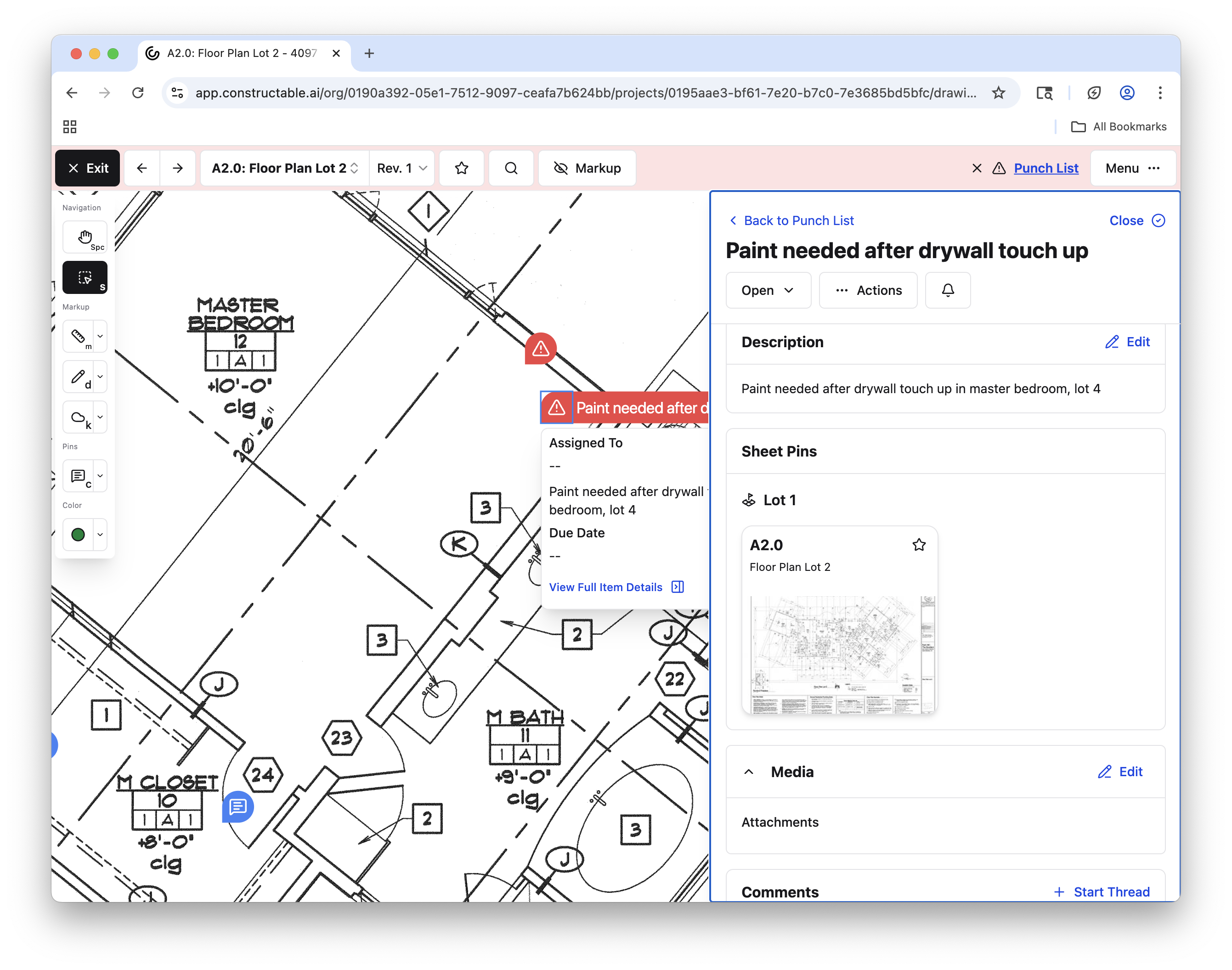Choose the measure ruler markup tool
The height and width of the screenshot is (970, 1232).
point(78,336)
